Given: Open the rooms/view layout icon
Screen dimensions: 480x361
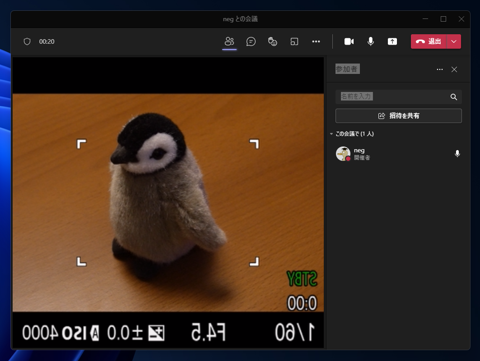Looking at the screenshot, I should point(294,42).
